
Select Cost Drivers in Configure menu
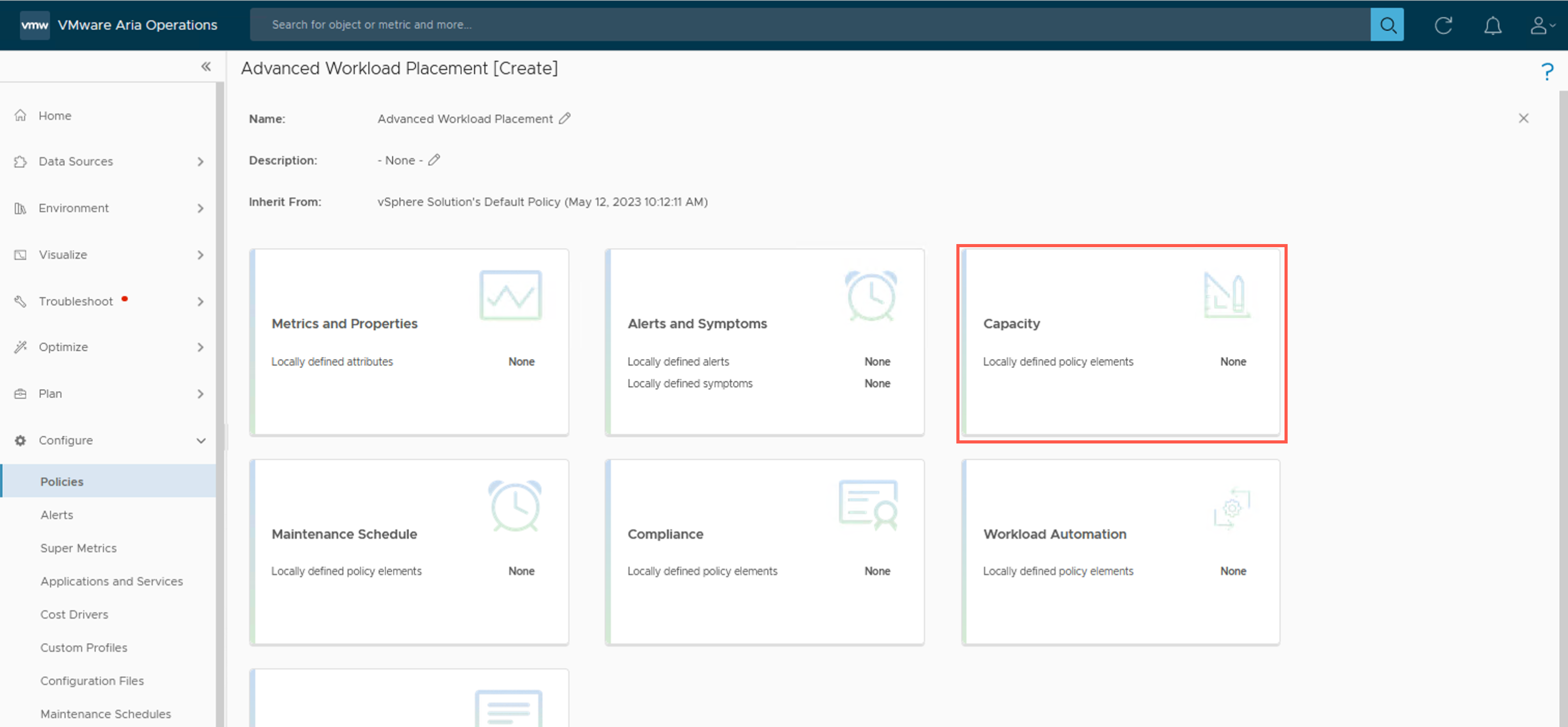[x=74, y=614]
